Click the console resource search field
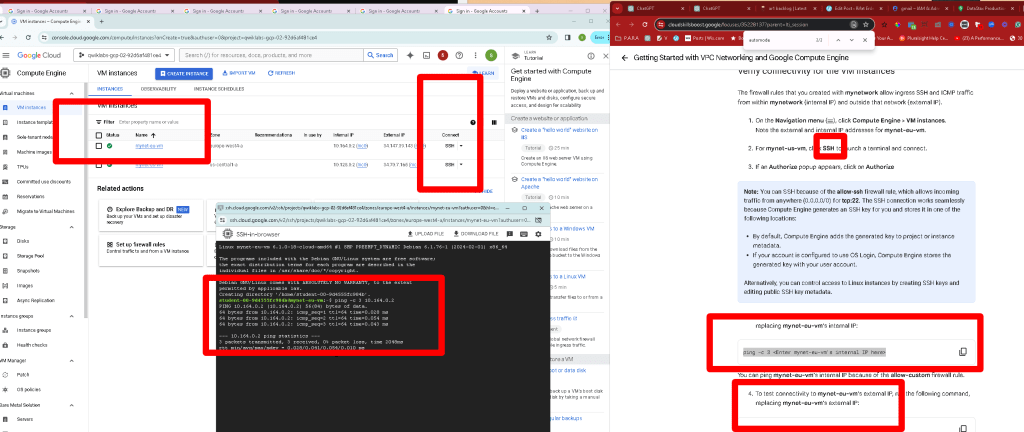Image resolution: width=1024 pixels, height=432 pixels. pyautogui.click(x=270, y=55)
